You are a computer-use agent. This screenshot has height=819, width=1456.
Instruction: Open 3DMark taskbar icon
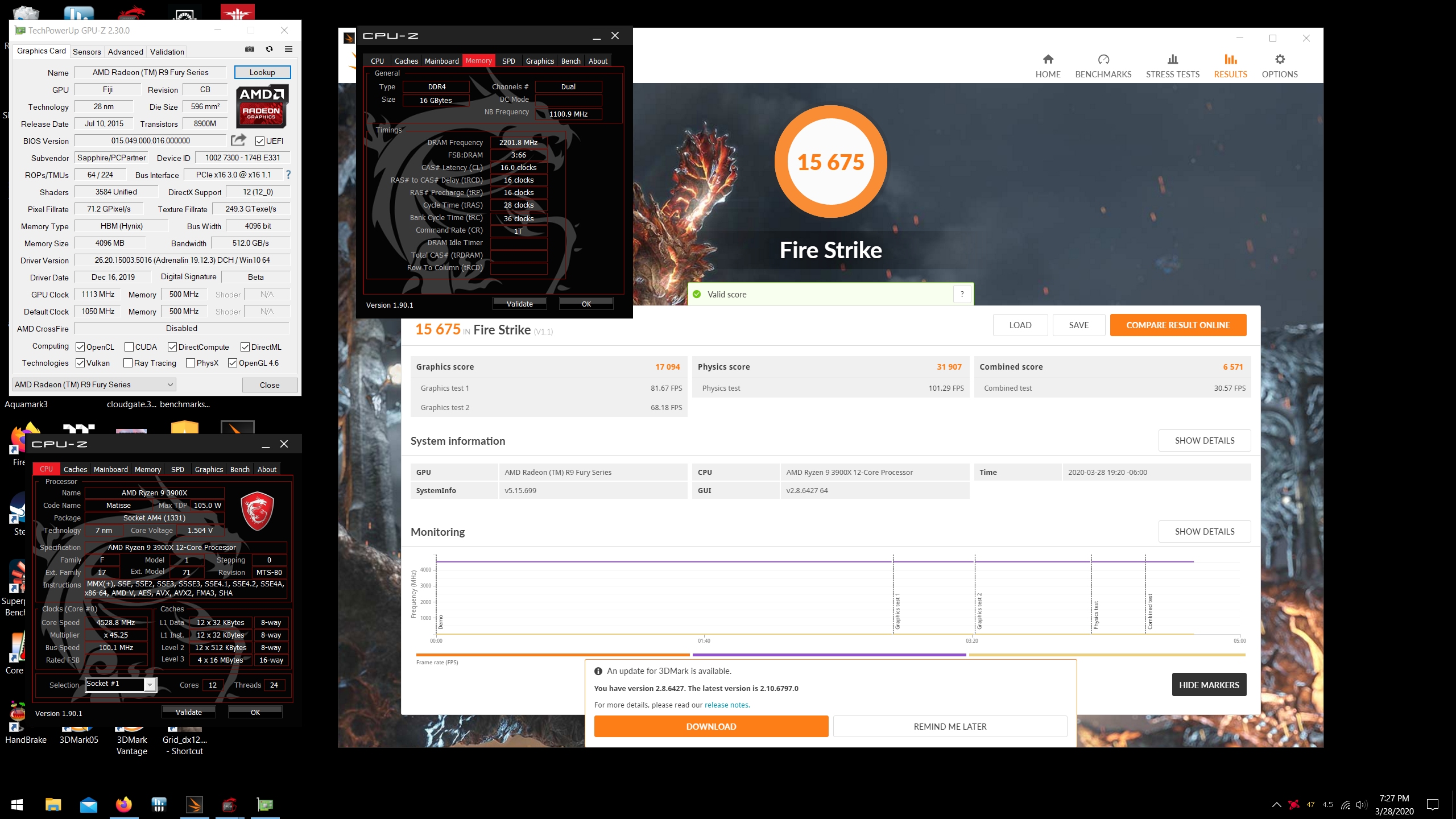click(195, 805)
